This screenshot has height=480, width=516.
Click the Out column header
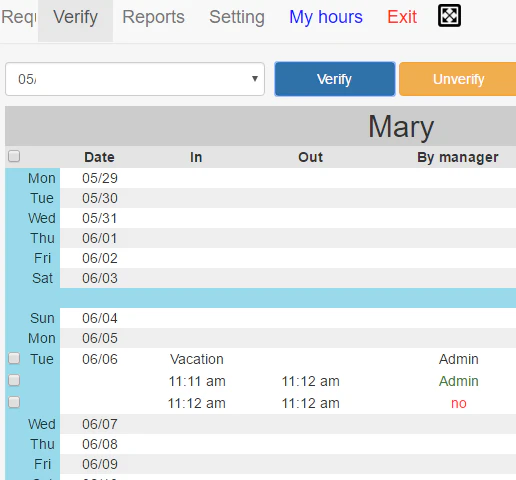point(310,157)
